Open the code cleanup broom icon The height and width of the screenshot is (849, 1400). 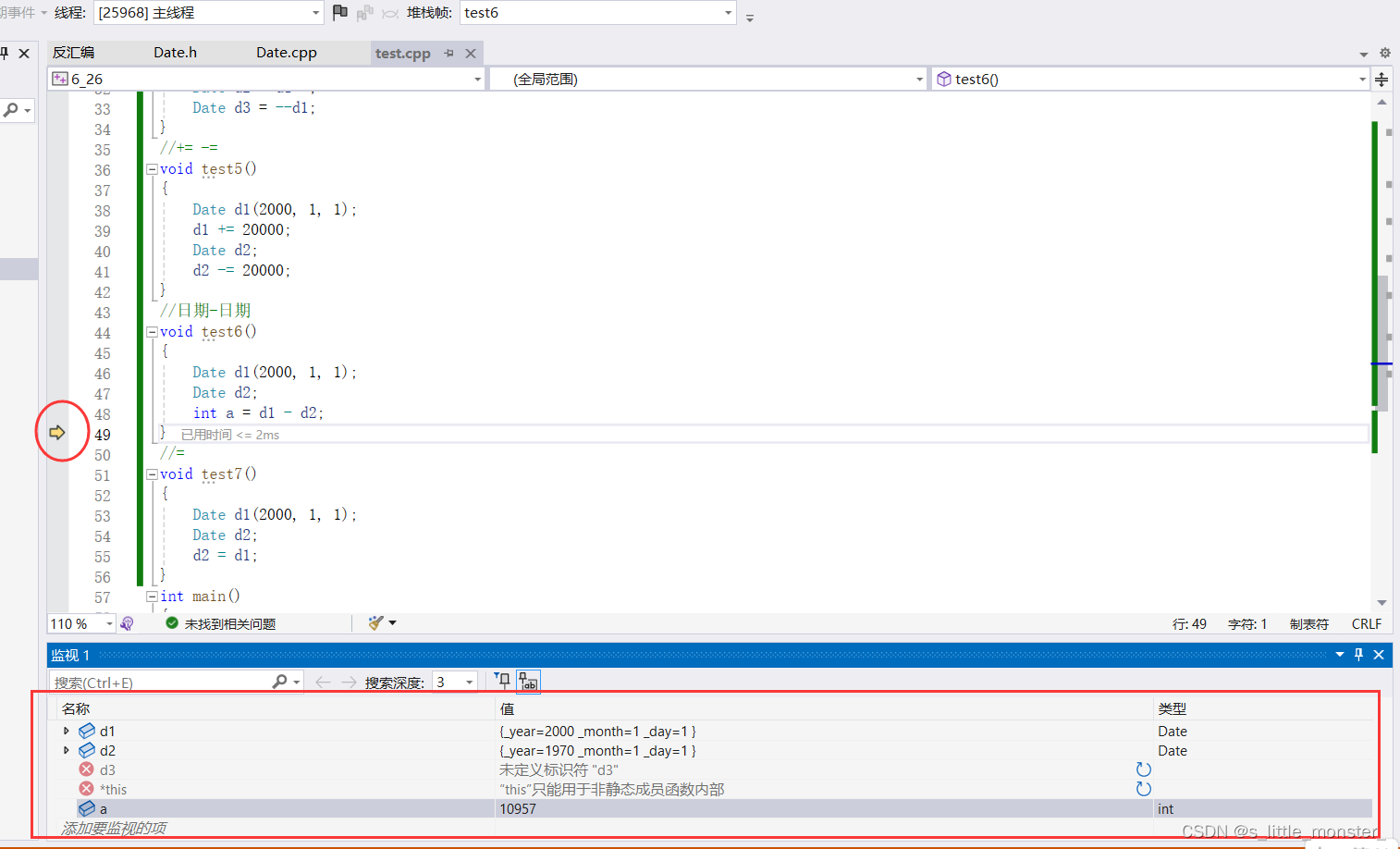(375, 623)
